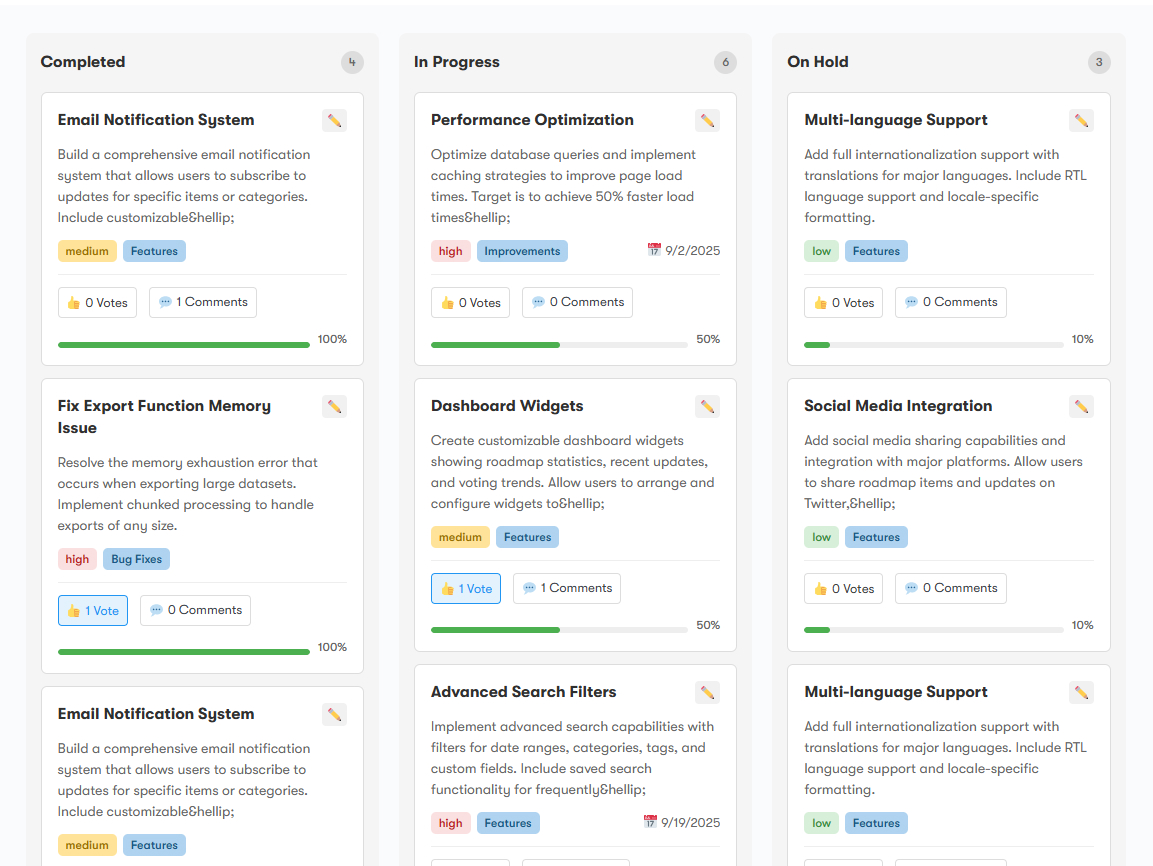This screenshot has height=866, width=1153.
Task: Remove vote on Fix Export Function card
Action: click(93, 611)
